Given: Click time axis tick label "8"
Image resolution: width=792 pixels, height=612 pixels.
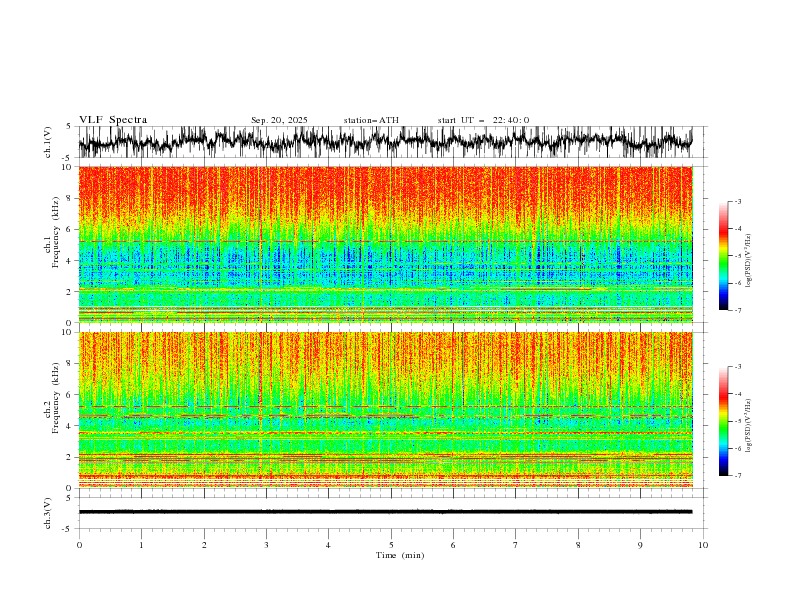Looking at the screenshot, I should pos(578,545).
